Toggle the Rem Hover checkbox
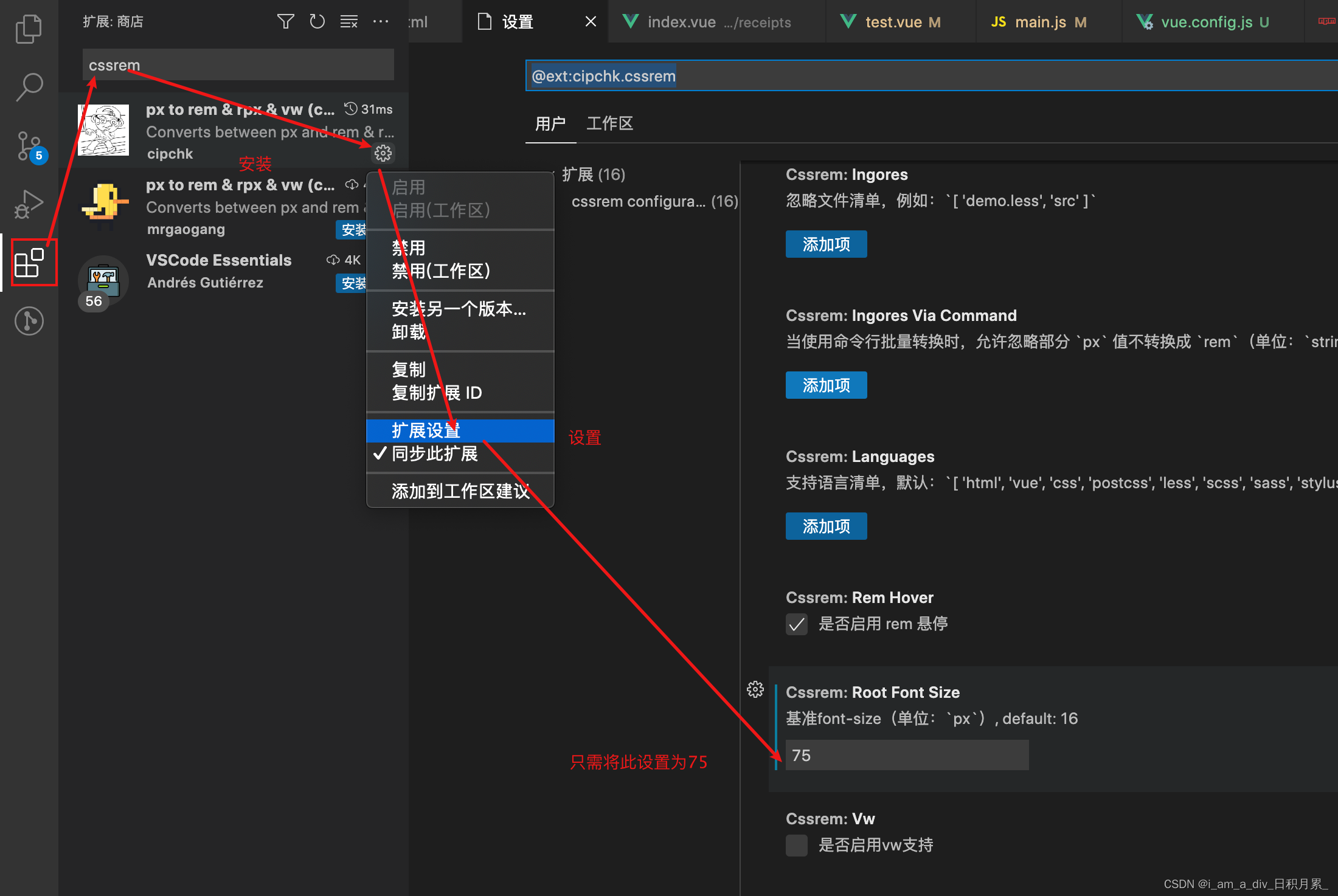This screenshot has height=896, width=1338. pos(797,624)
